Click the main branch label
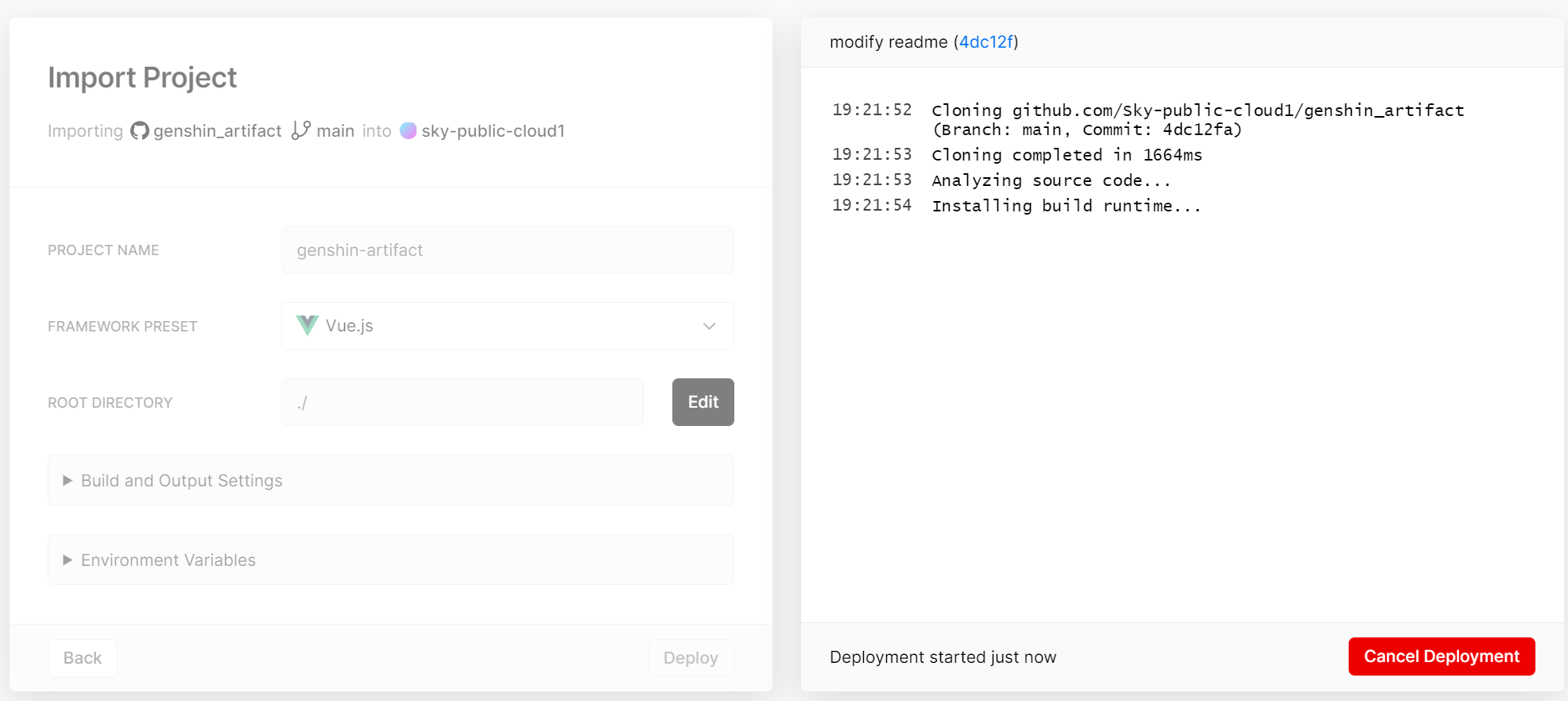 pyautogui.click(x=335, y=131)
